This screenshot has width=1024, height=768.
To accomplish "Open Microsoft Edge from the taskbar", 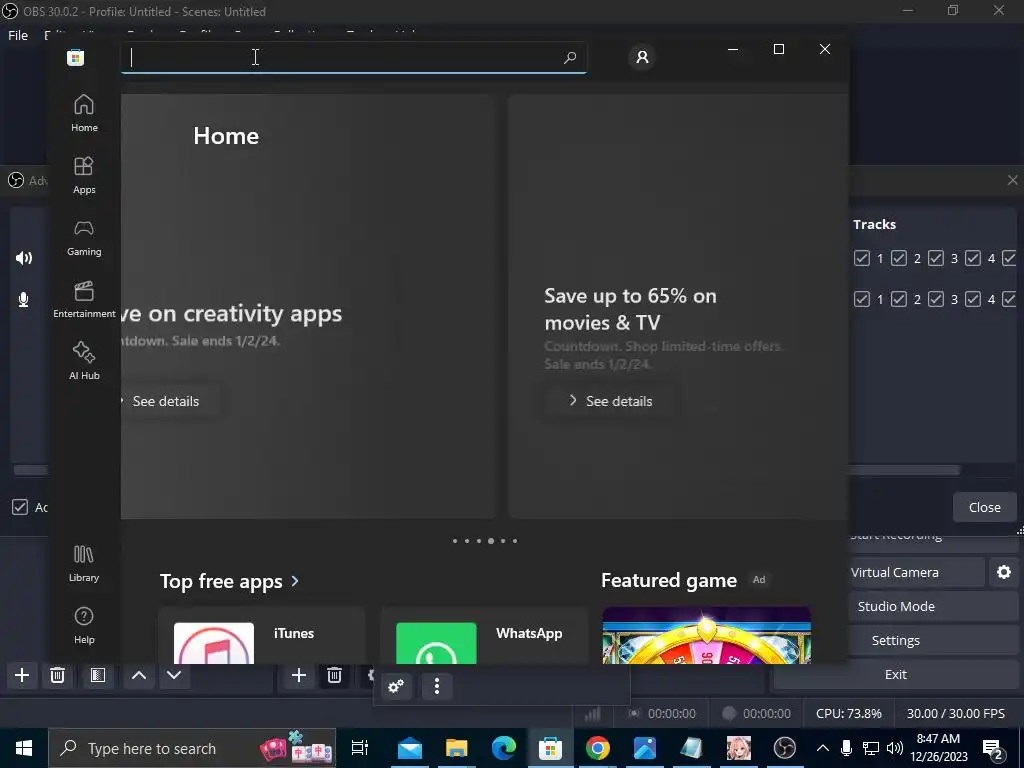I will tap(504, 748).
